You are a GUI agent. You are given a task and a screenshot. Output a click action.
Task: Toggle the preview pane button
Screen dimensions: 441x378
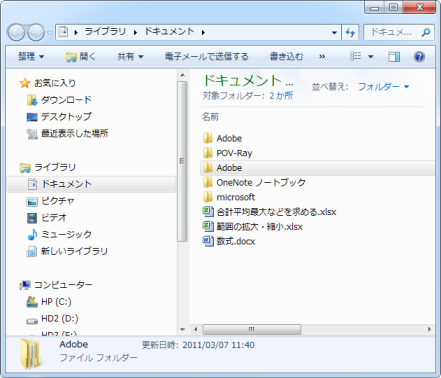pos(394,57)
